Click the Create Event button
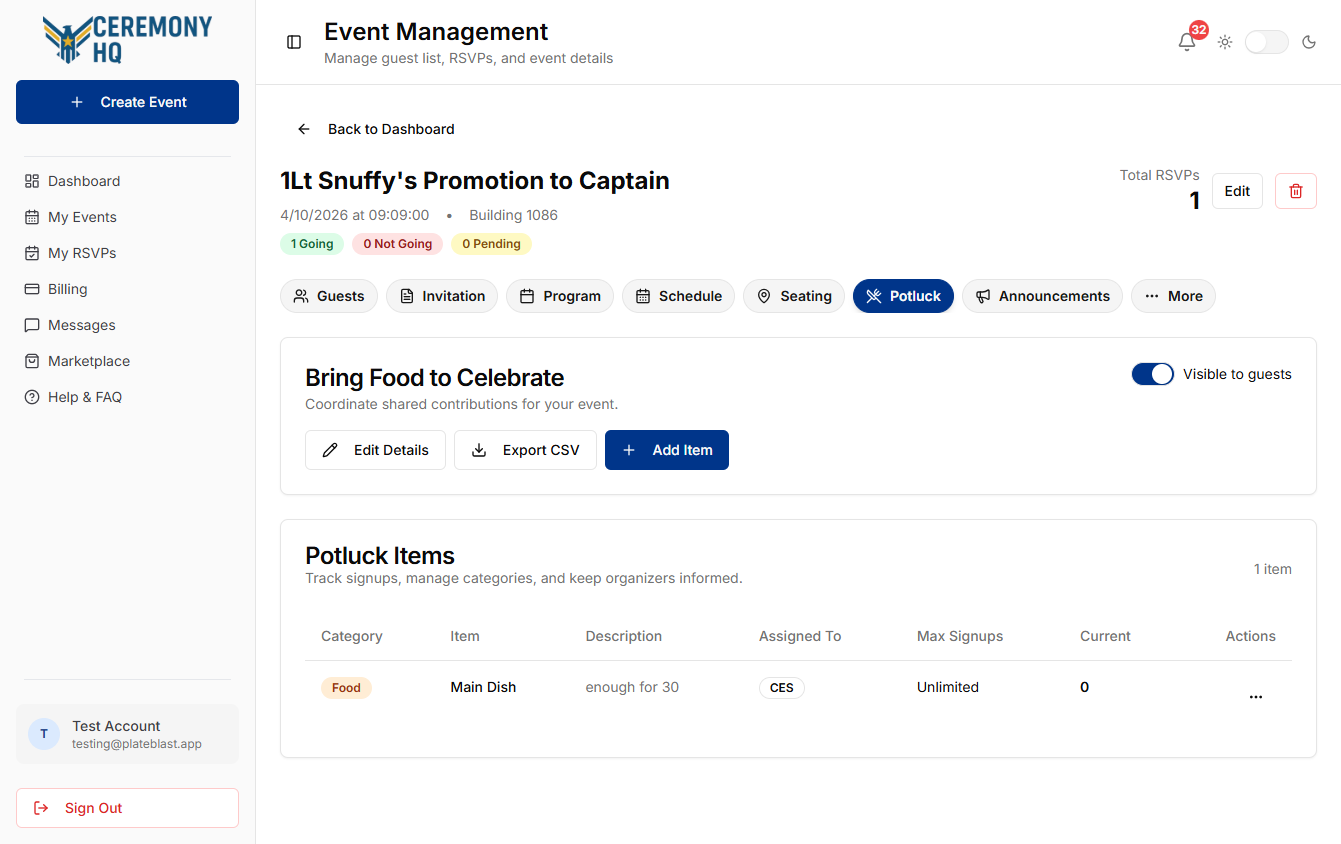Screen dimensions: 1341x844 [x=127, y=102]
